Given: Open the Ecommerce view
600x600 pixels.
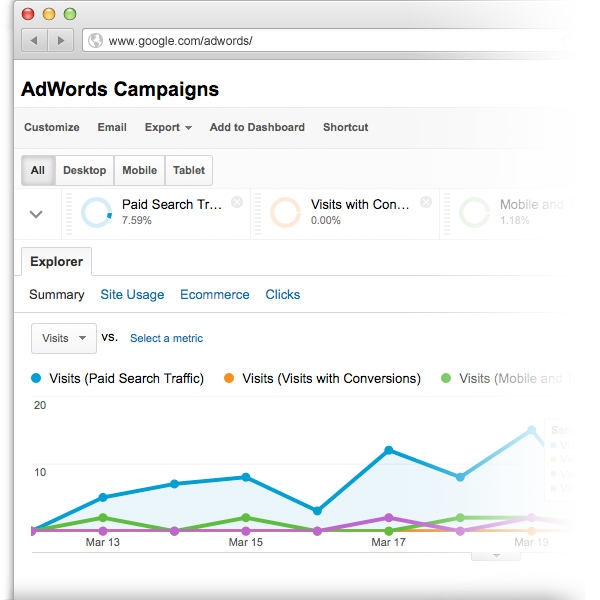Looking at the screenshot, I should point(215,294).
